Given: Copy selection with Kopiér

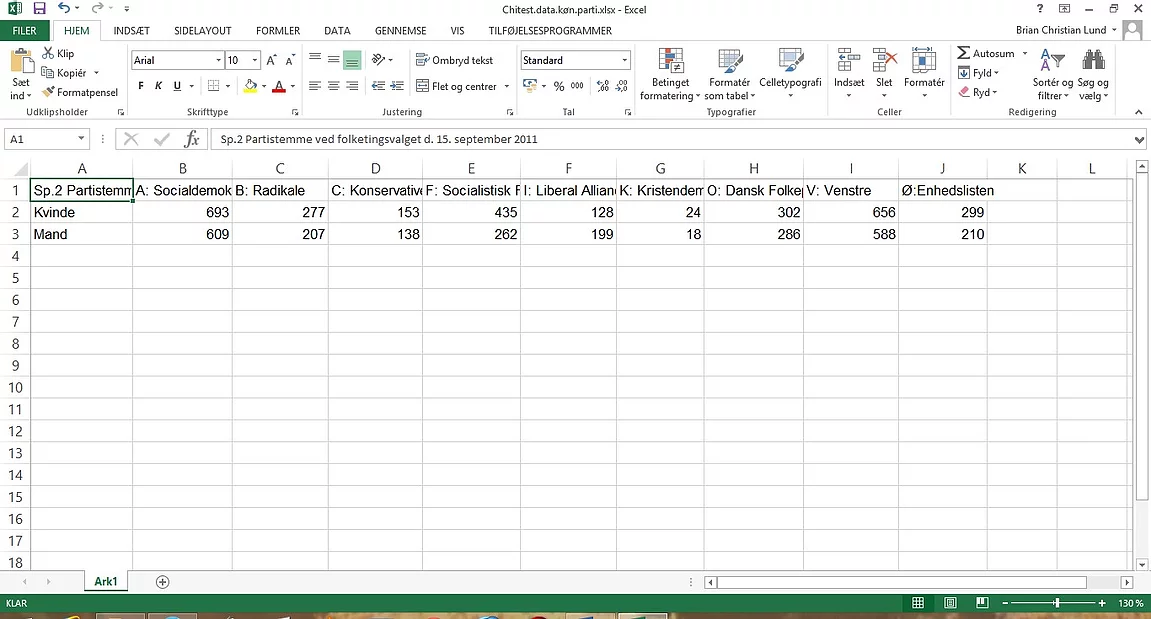Looking at the screenshot, I should click(x=65, y=73).
